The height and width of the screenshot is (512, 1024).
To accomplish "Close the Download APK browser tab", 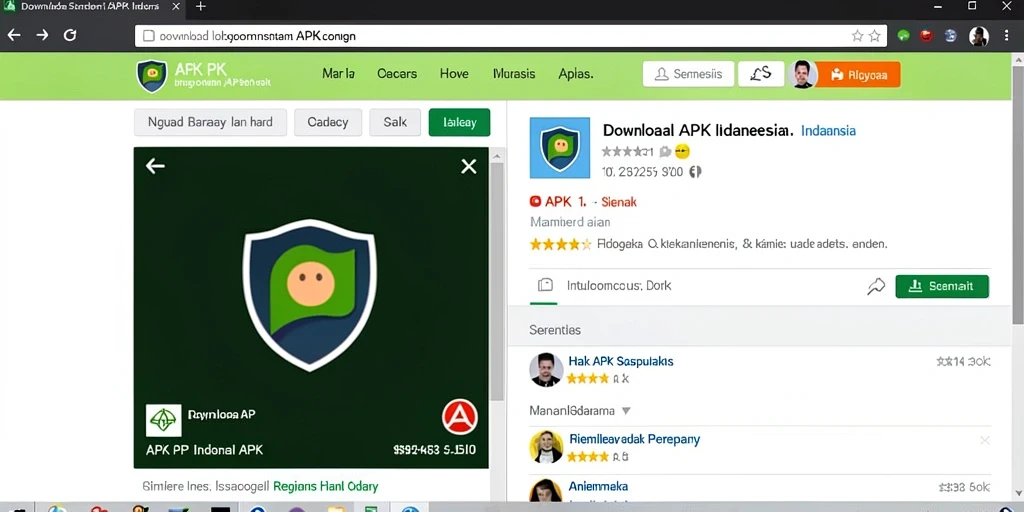I will pyautogui.click(x=176, y=7).
